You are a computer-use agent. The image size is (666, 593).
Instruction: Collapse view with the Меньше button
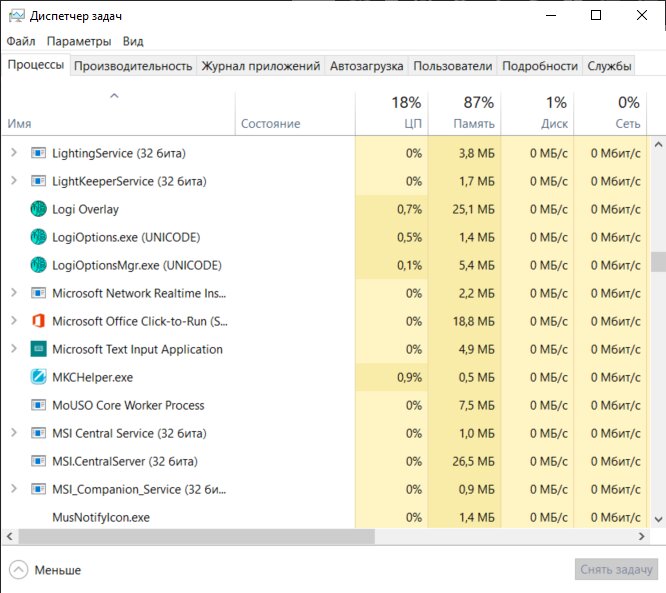45,570
